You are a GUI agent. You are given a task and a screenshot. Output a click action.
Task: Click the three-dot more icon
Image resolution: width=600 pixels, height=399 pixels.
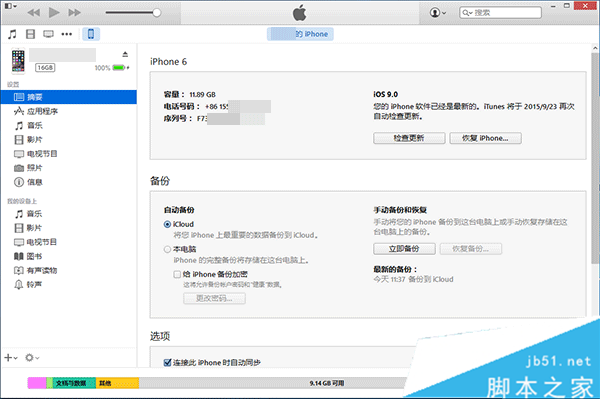coord(67,34)
